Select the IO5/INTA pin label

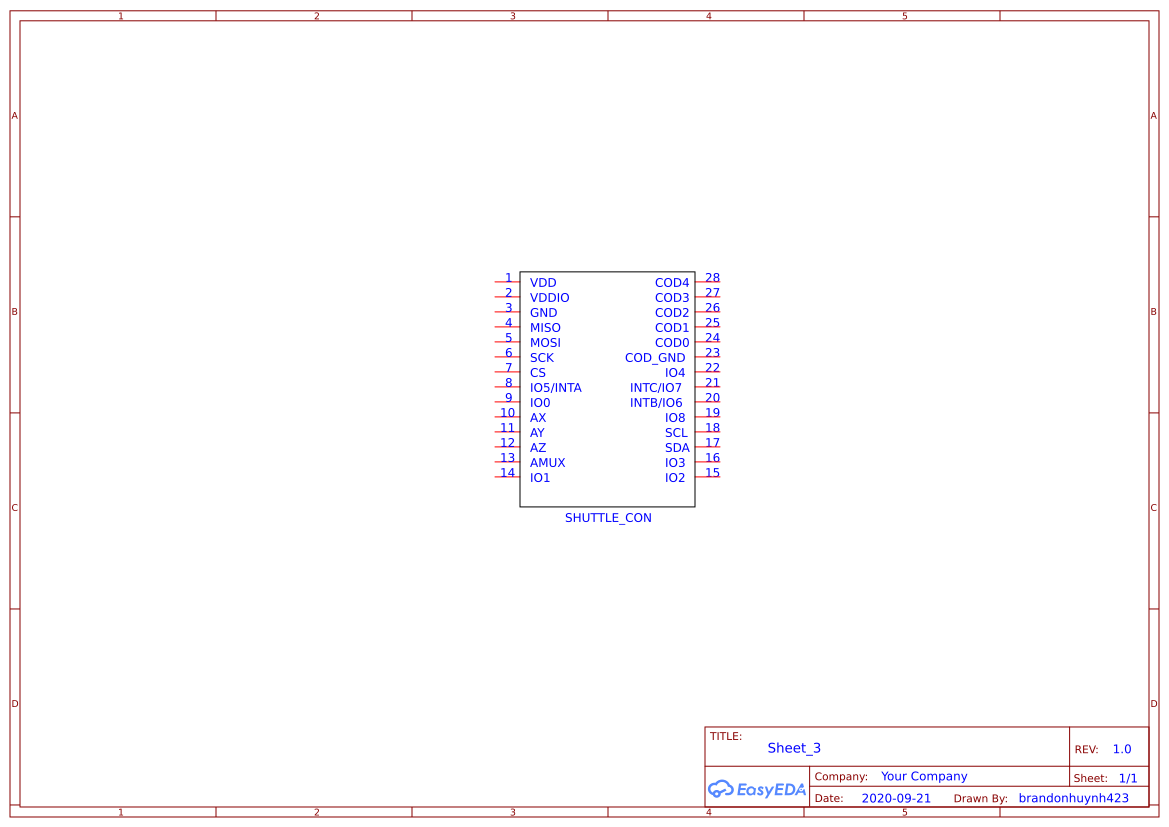pos(555,387)
